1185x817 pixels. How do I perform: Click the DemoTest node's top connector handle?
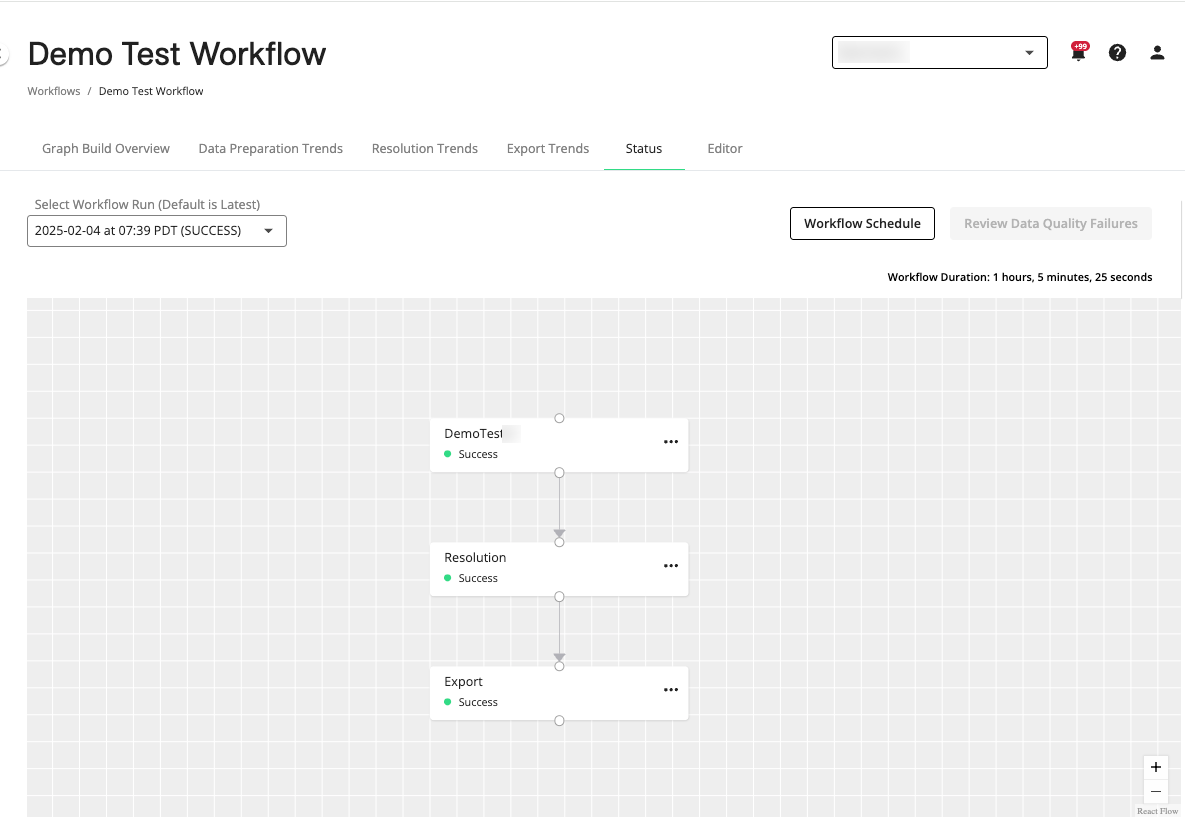pyautogui.click(x=559, y=418)
